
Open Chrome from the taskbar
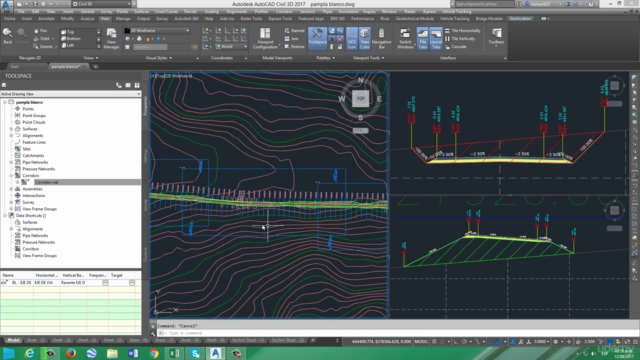point(154,353)
